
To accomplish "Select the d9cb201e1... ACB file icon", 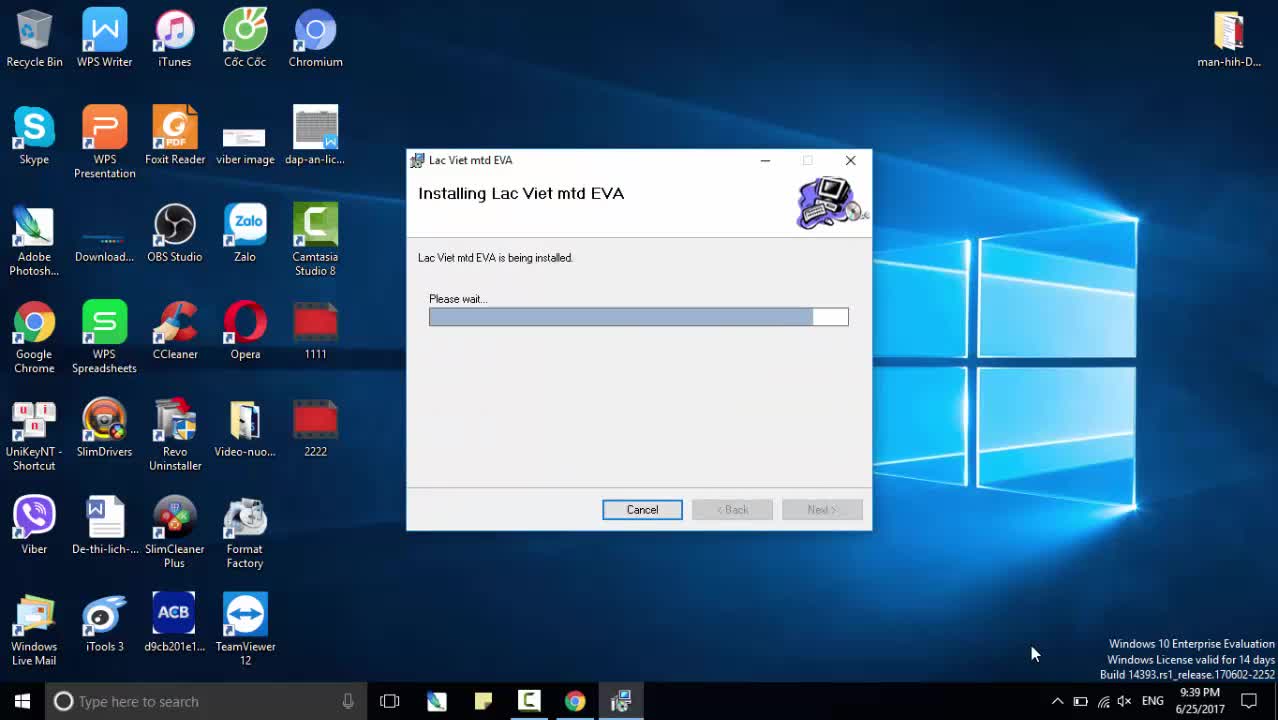I will point(174,624).
